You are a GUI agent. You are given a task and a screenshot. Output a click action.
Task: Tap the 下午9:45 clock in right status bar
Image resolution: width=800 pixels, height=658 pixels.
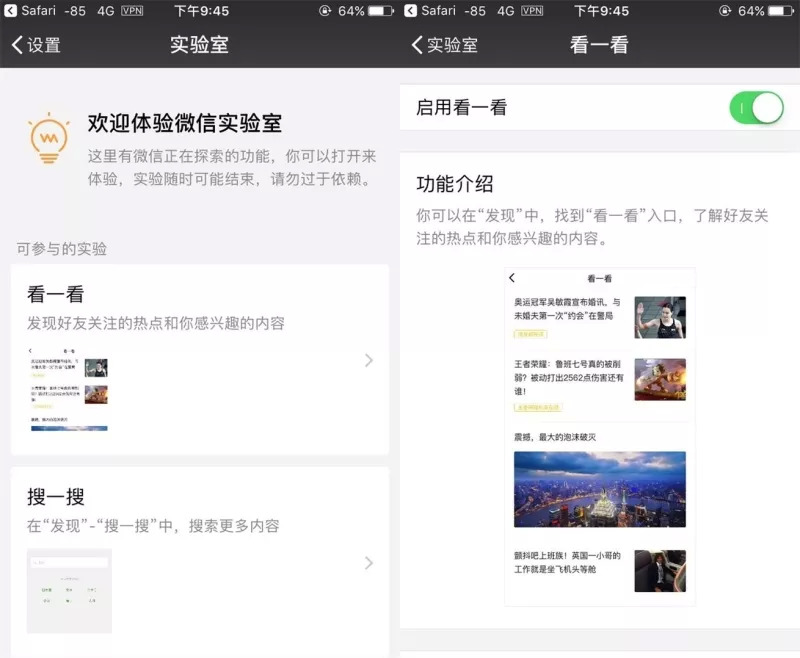click(602, 11)
